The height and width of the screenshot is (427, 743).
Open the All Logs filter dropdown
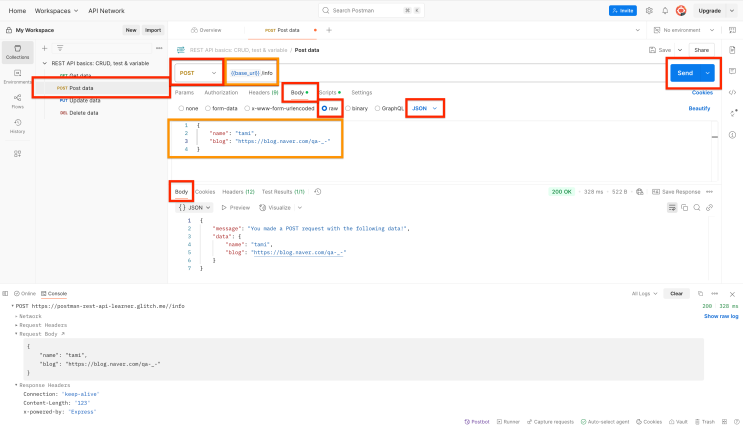coord(644,293)
